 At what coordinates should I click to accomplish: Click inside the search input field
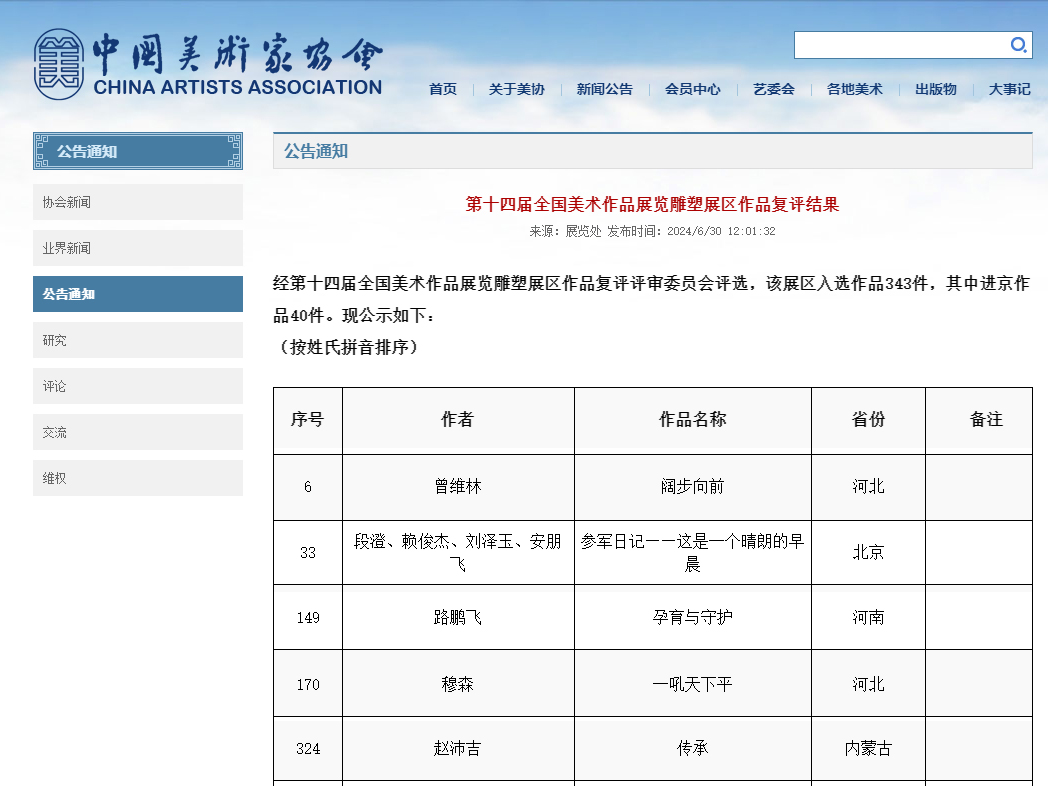(x=900, y=45)
